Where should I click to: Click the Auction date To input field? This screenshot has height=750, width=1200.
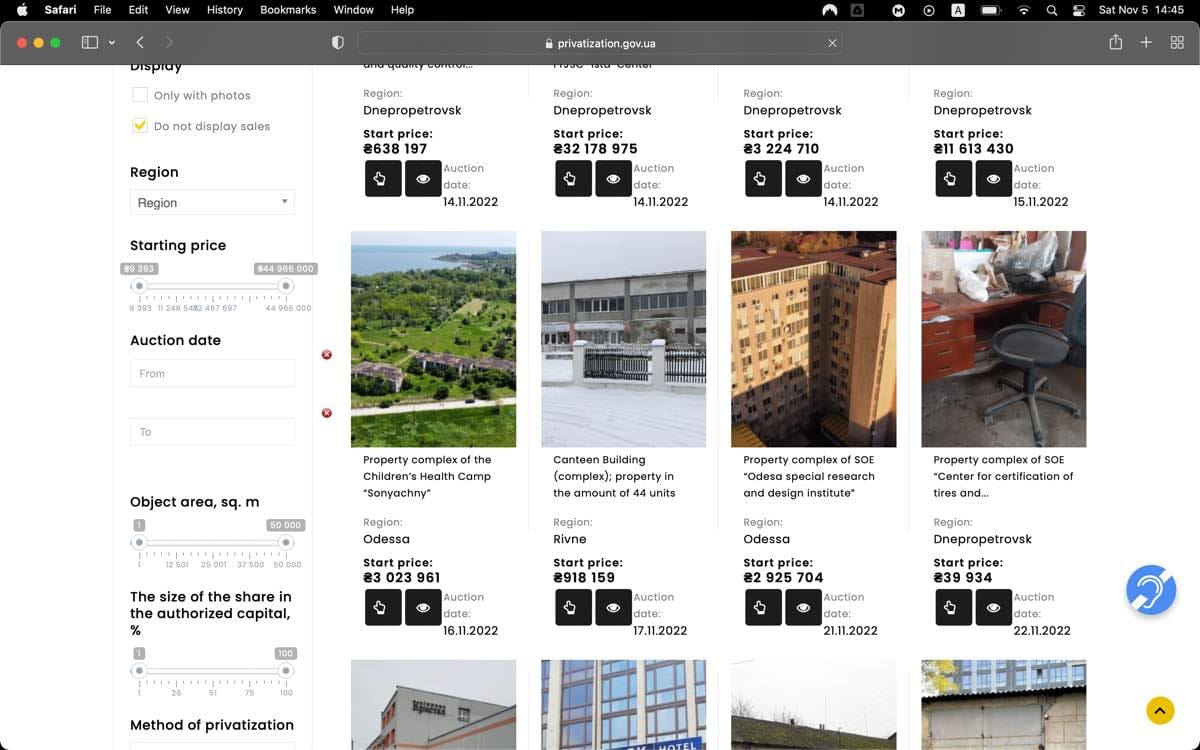(x=212, y=432)
